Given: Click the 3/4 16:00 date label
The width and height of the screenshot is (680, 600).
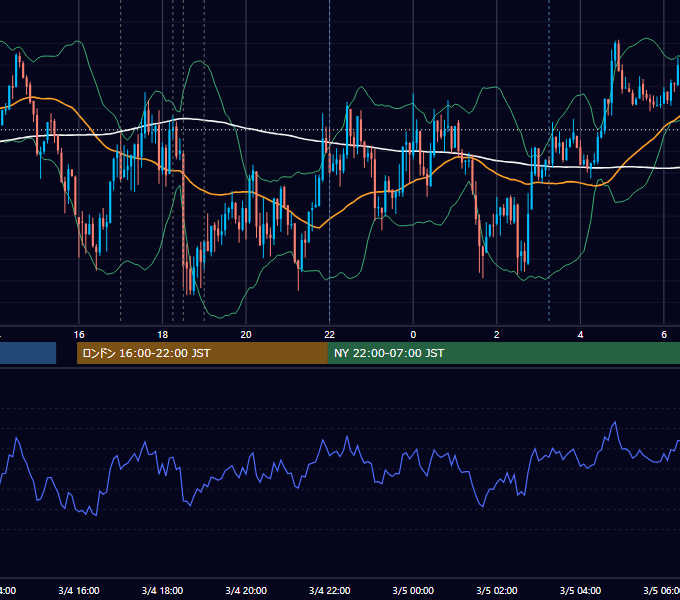Looking at the screenshot, I should coord(79,590).
